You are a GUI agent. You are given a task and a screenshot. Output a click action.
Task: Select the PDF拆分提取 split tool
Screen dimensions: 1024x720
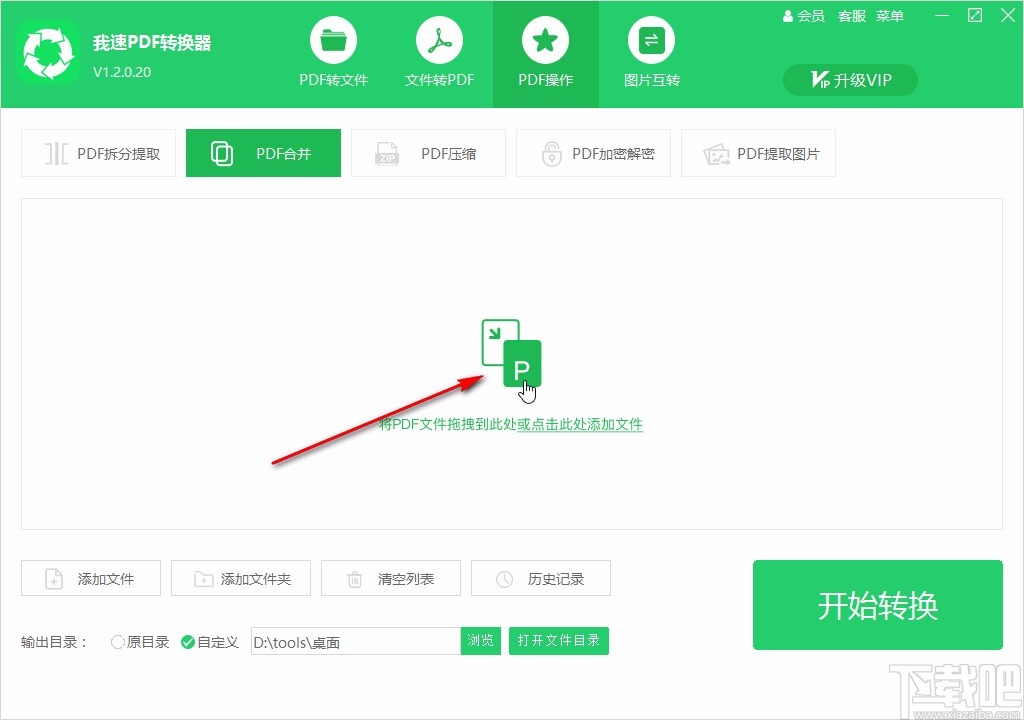pos(98,153)
